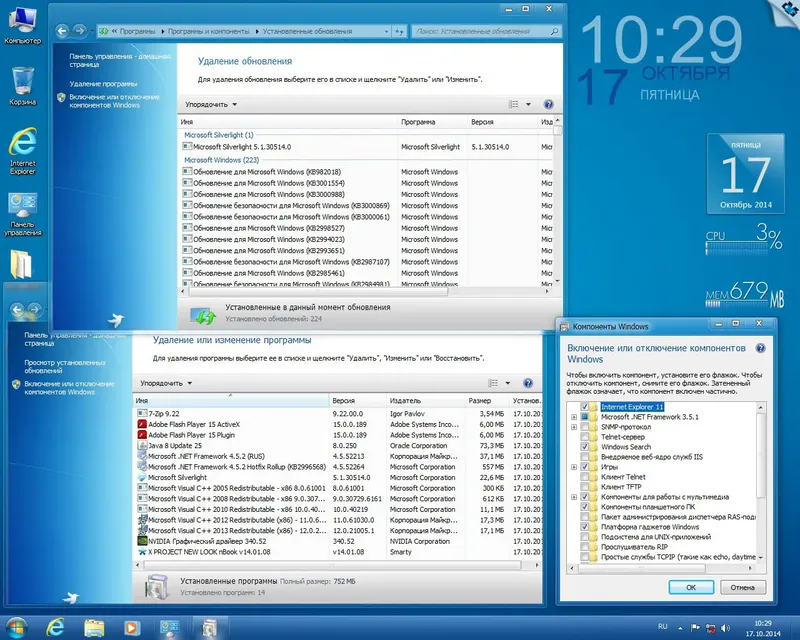Uncheck Internet Explorer 11 component
The image size is (800, 640).
coord(585,407)
